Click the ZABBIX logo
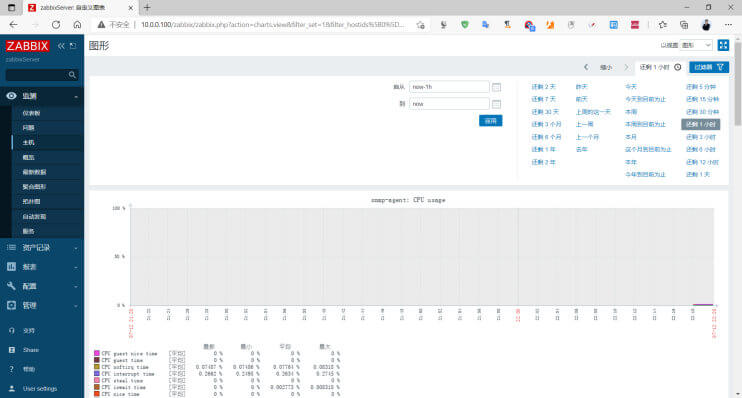The height and width of the screenshot is (398, 742). 27,46
